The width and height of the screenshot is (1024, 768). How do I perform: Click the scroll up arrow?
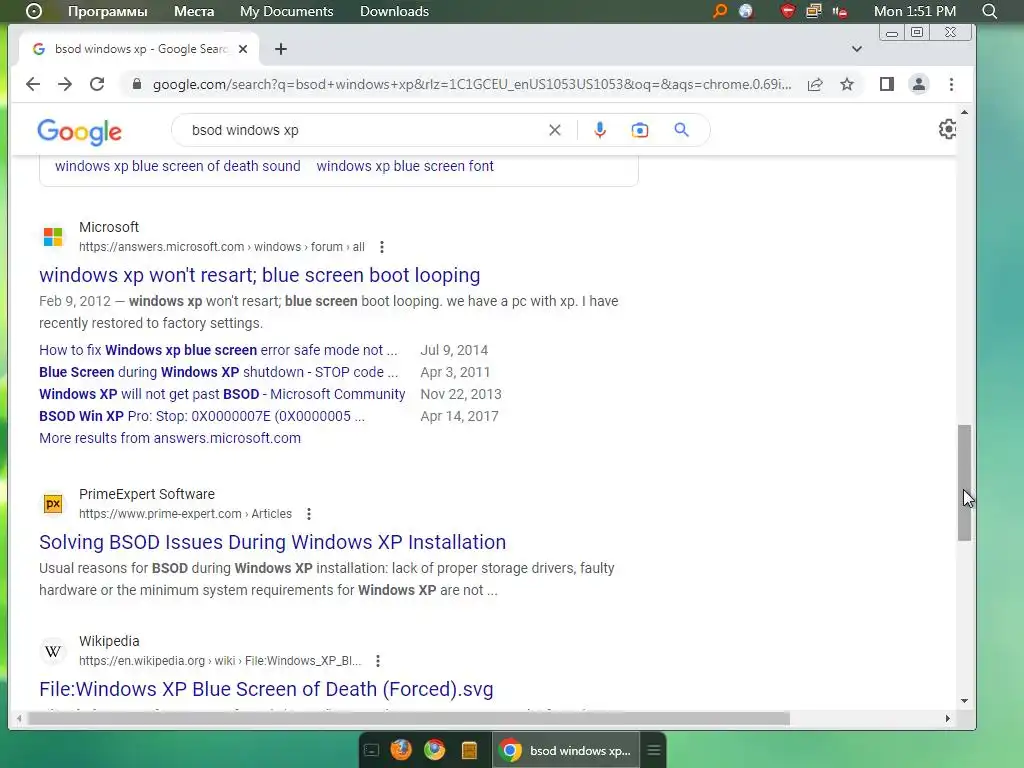(x=965, y=113)
